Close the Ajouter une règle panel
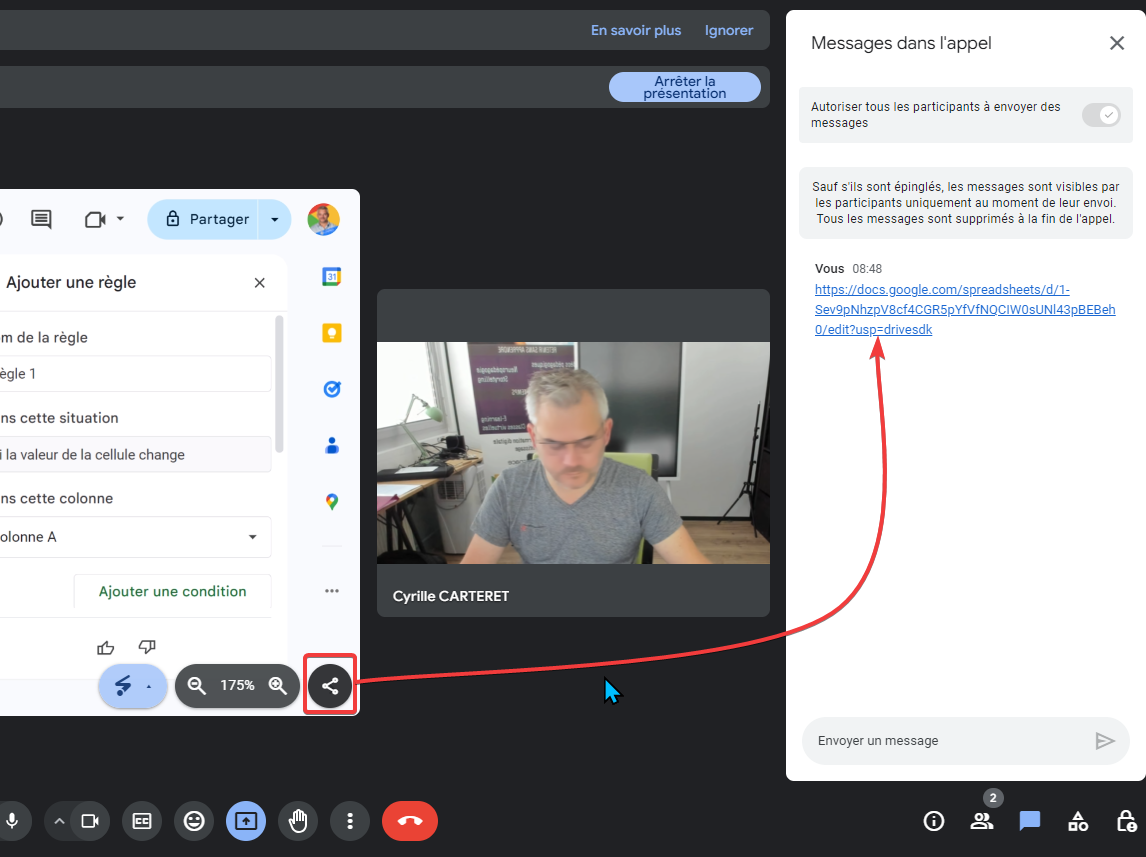This screenshot has height=857, width=1146. (x=259, y=283)
